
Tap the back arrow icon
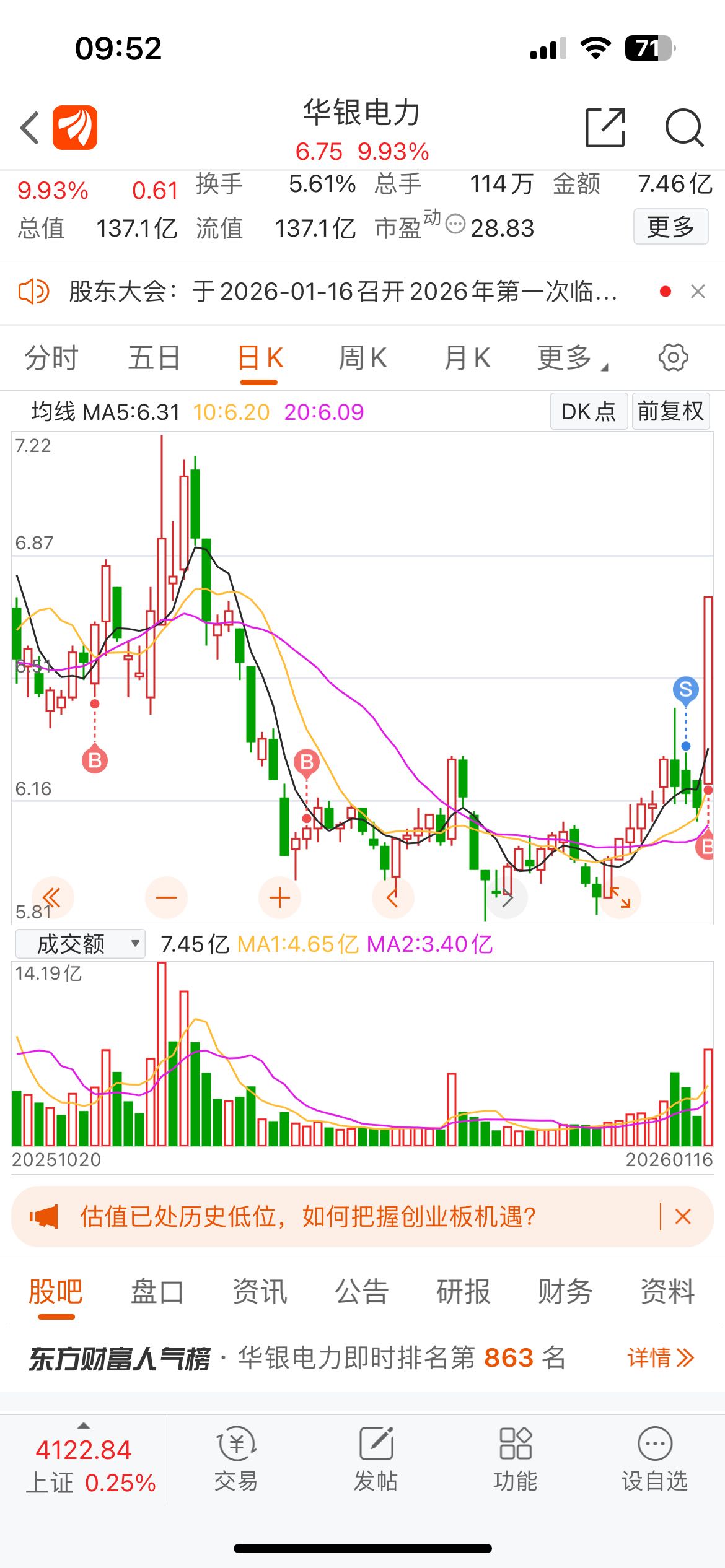pos(30,128)
